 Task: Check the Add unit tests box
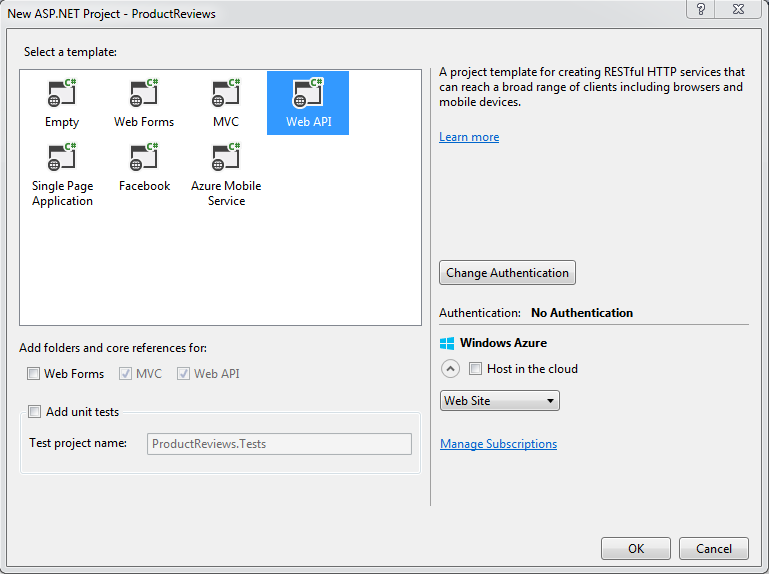point(34,412)
